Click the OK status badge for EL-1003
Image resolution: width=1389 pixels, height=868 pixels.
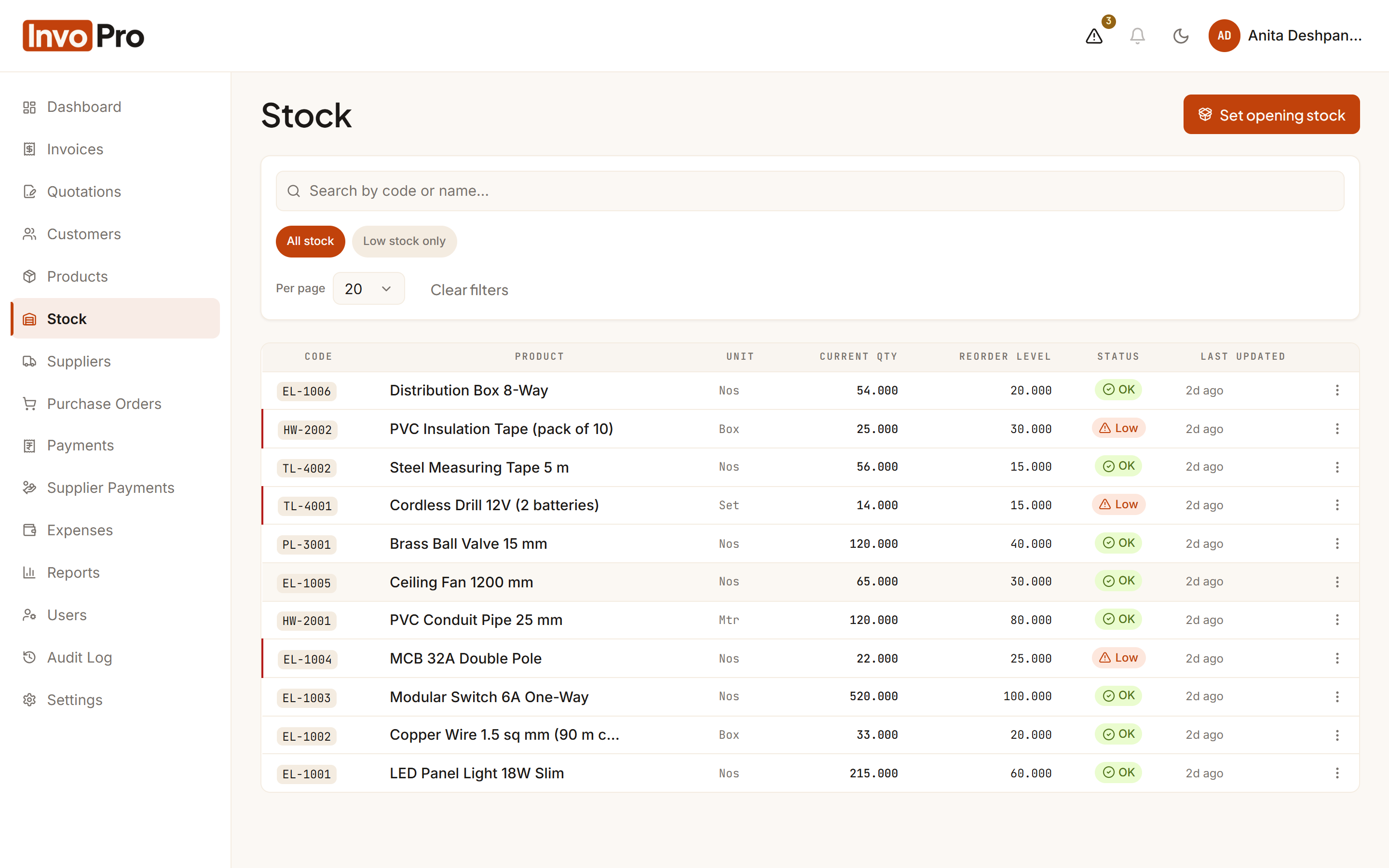(1118, 696)
